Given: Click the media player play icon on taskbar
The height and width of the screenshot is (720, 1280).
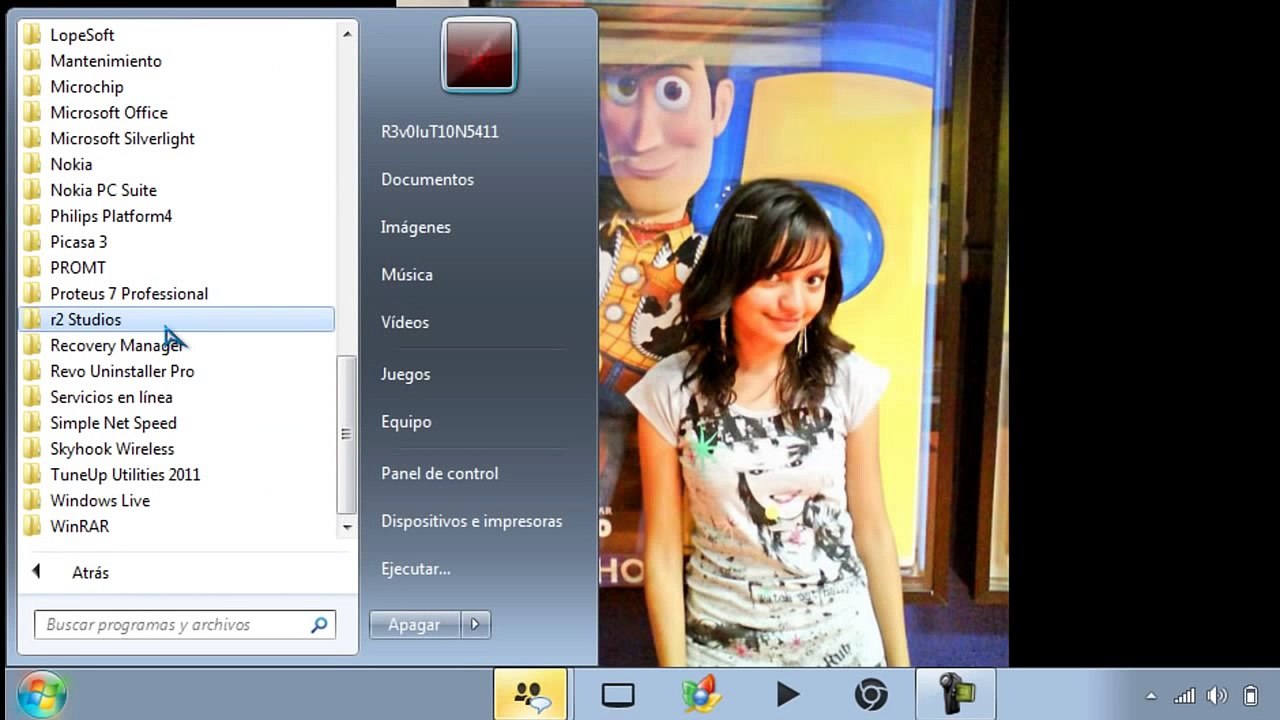Looking at the screenshot, I should tap(787, 694).
